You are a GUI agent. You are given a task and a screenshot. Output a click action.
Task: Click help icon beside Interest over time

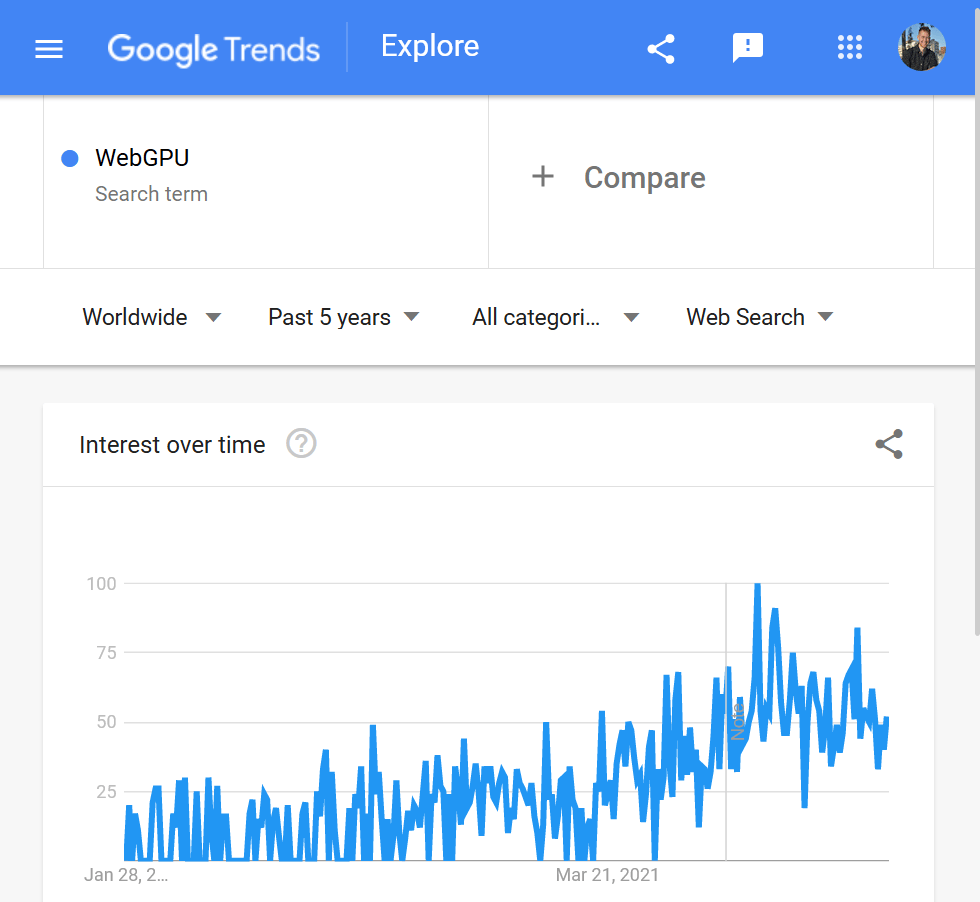tap(301, 444)
